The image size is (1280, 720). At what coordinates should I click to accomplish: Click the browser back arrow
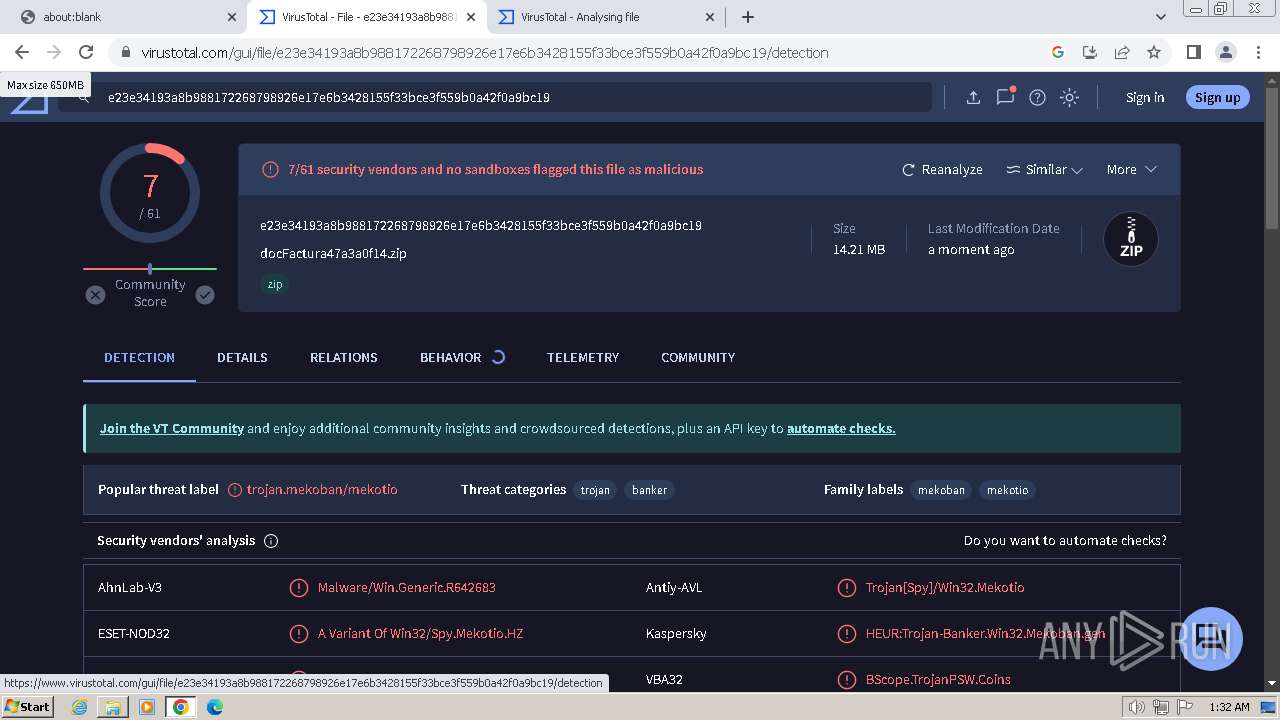[22, 52]
